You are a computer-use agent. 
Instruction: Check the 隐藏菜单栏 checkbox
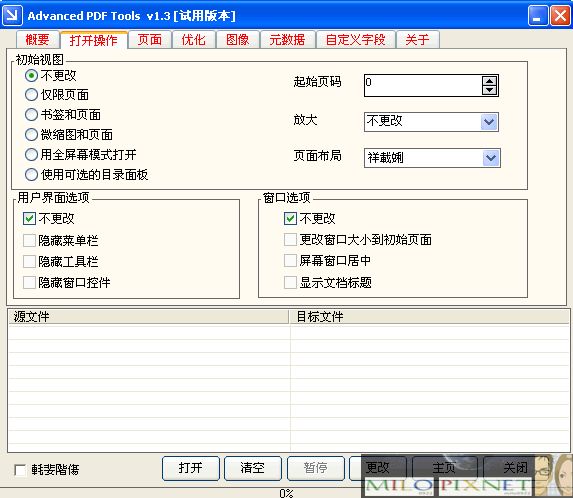(29, 240)
